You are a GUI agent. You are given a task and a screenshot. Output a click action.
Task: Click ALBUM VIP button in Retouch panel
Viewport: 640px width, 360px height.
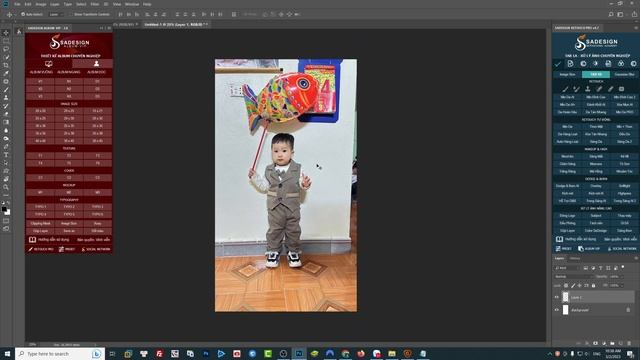point(589,249)
